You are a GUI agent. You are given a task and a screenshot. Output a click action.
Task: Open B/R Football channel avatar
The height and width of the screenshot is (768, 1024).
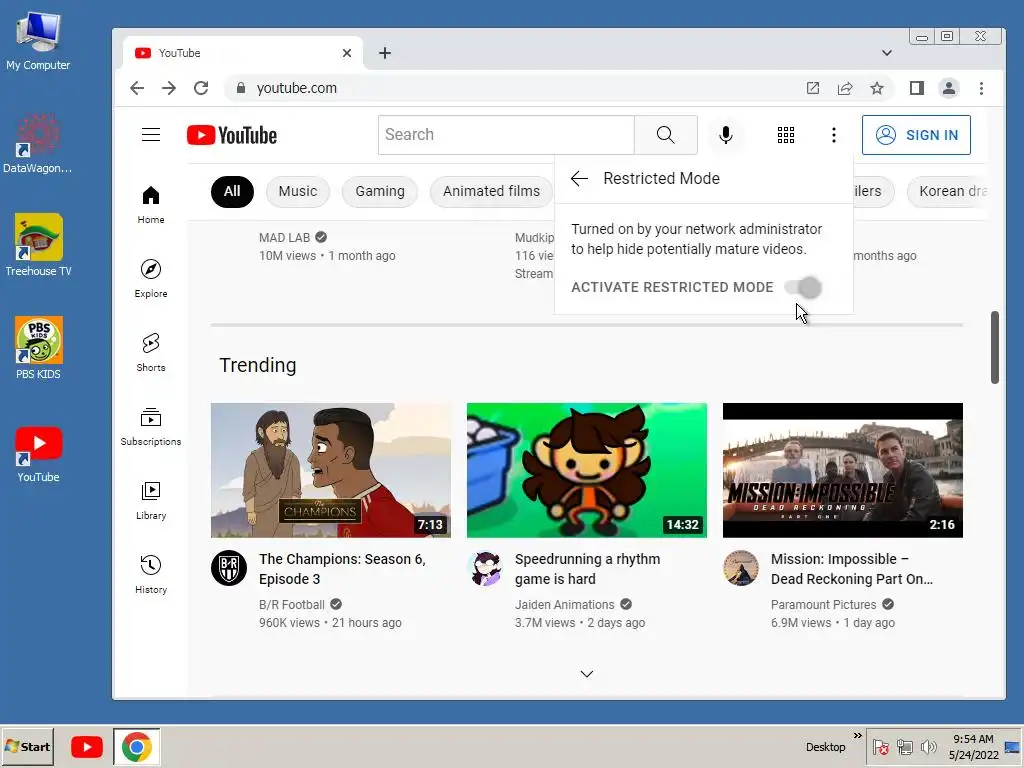click(229, 568)
